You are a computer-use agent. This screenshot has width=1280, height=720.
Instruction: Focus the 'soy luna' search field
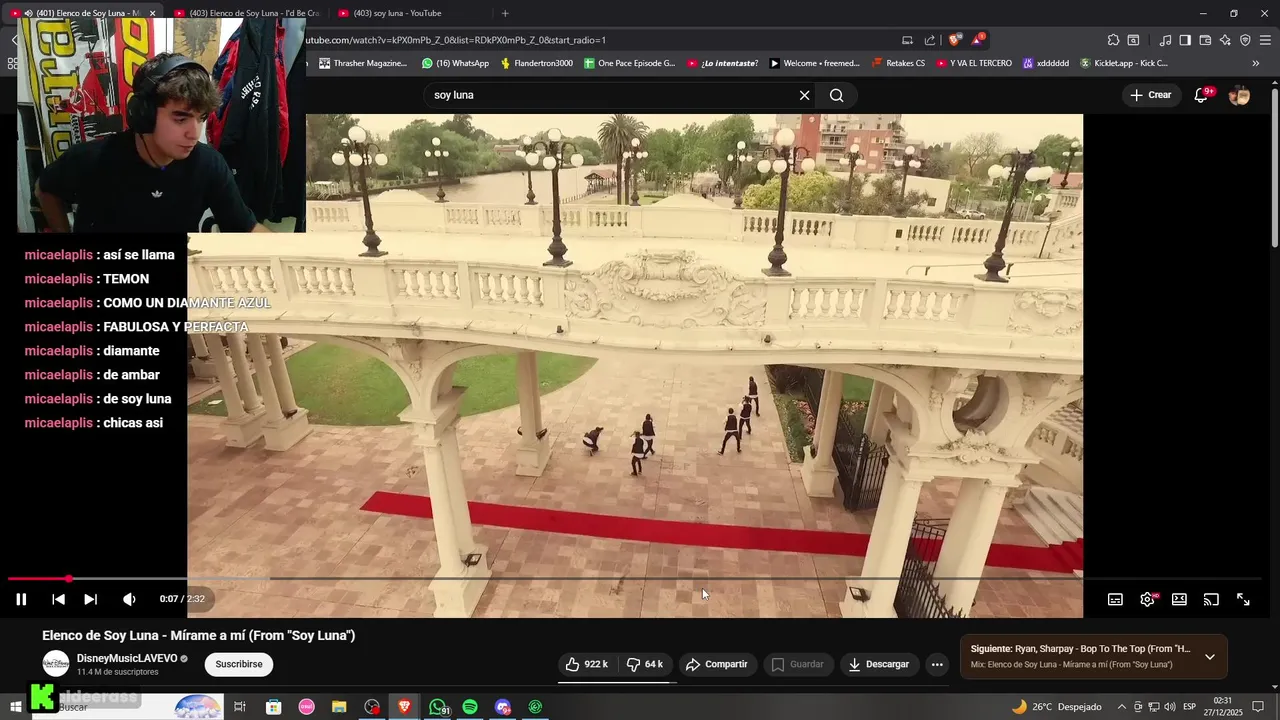(610, 95)
